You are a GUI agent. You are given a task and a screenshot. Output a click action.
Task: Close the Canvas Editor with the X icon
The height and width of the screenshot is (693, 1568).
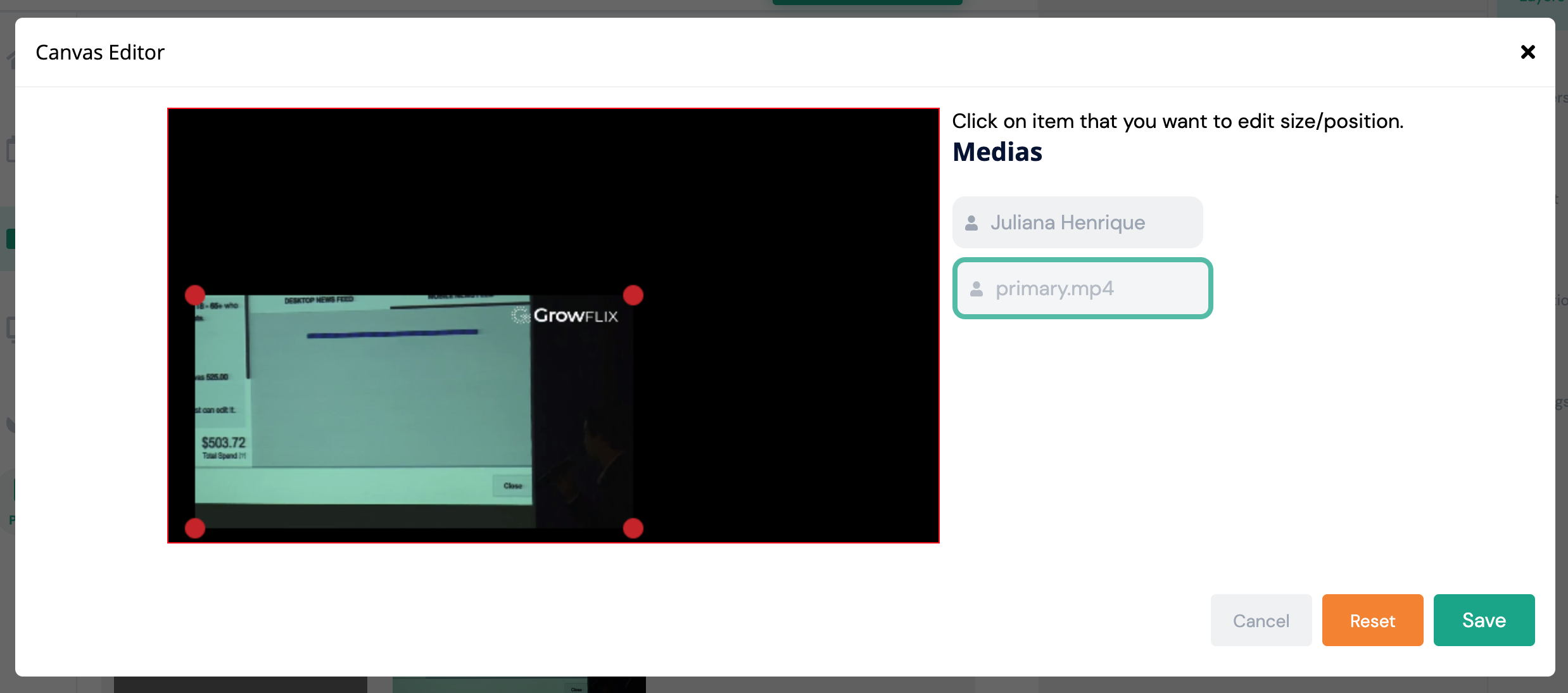pos(1527,52)
